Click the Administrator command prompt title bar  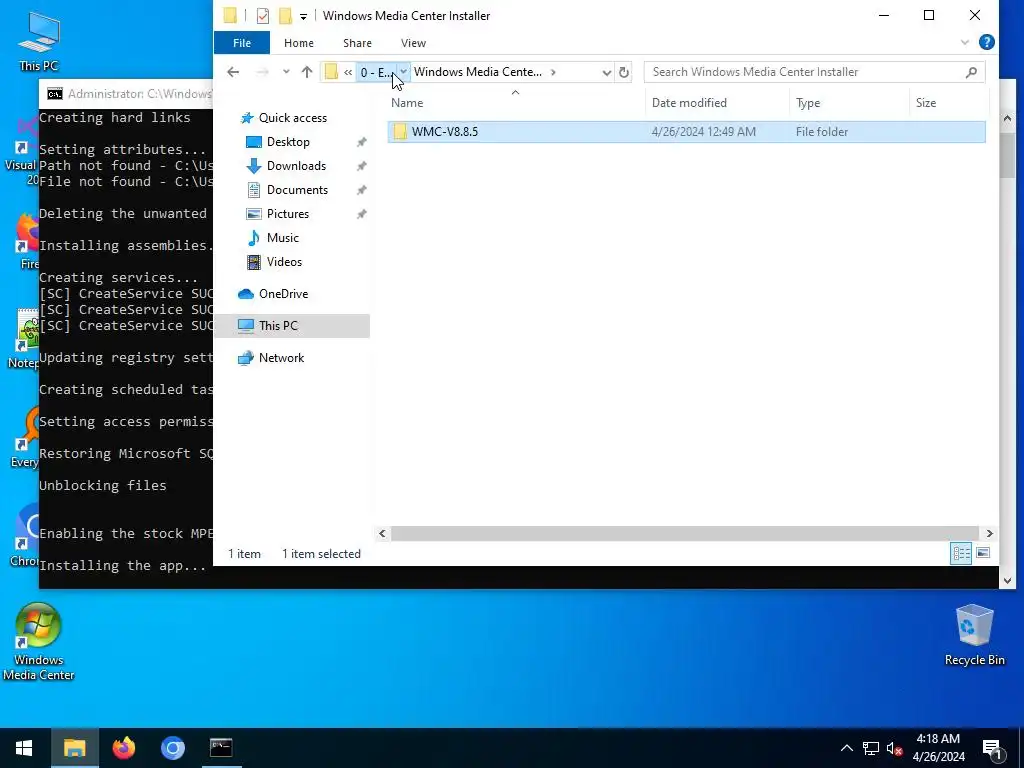click(x=126, y=94)
